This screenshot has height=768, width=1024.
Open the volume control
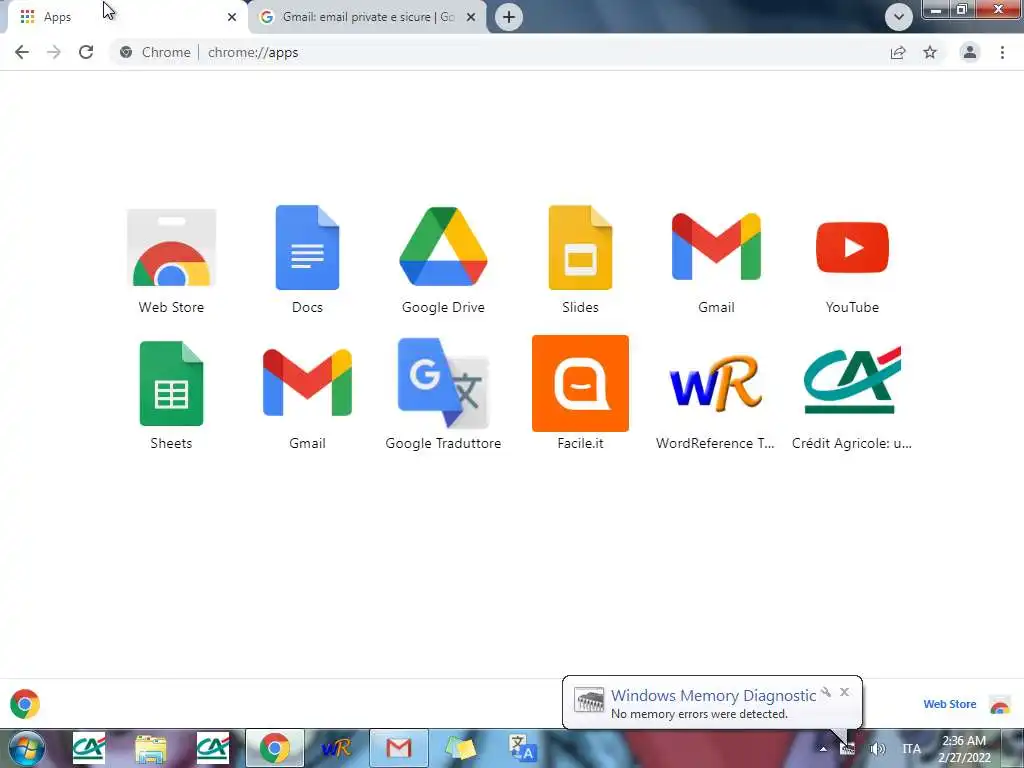(878, 749)
